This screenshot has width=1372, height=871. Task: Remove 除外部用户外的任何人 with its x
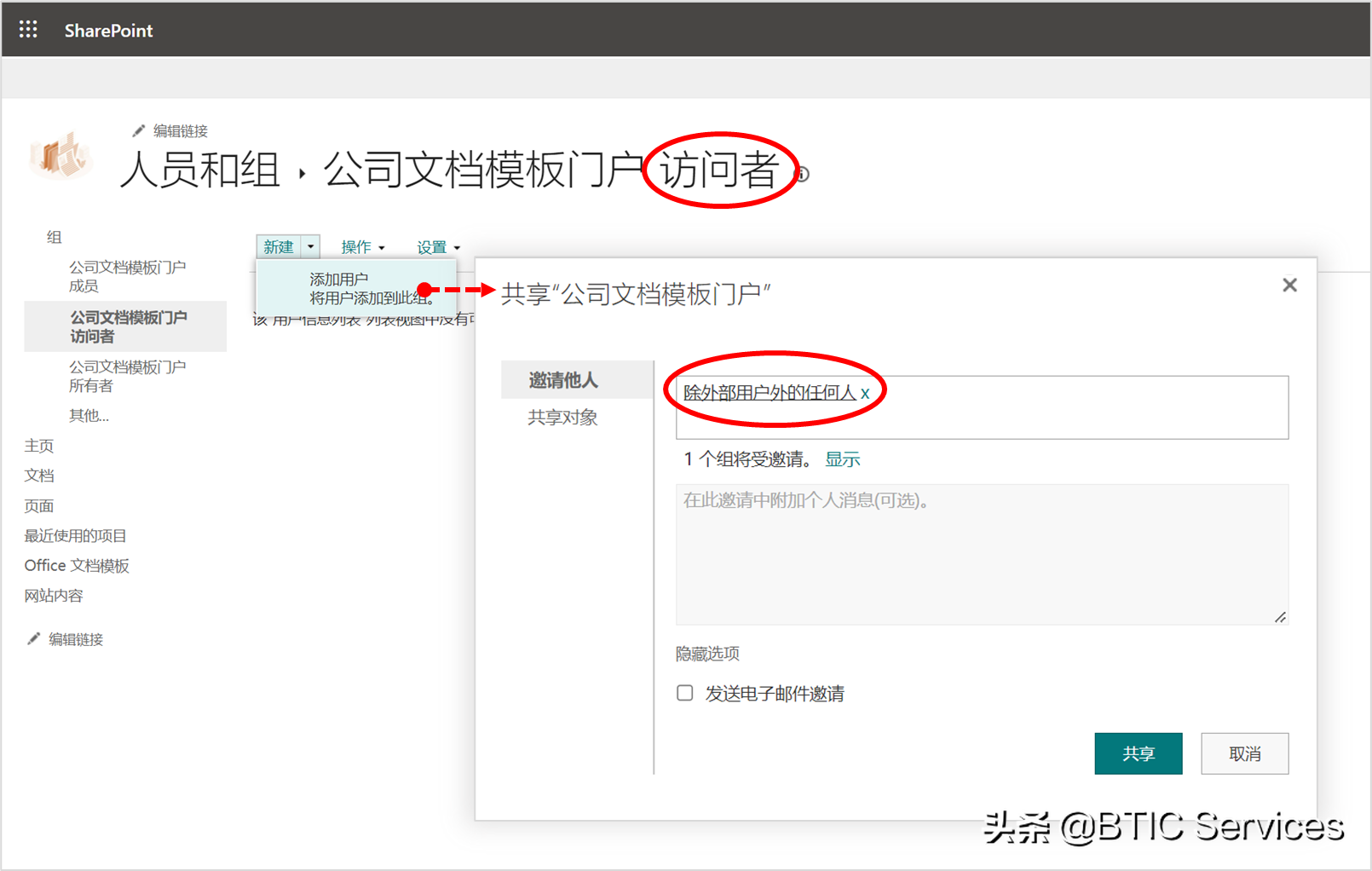click(x=865, y=393)
